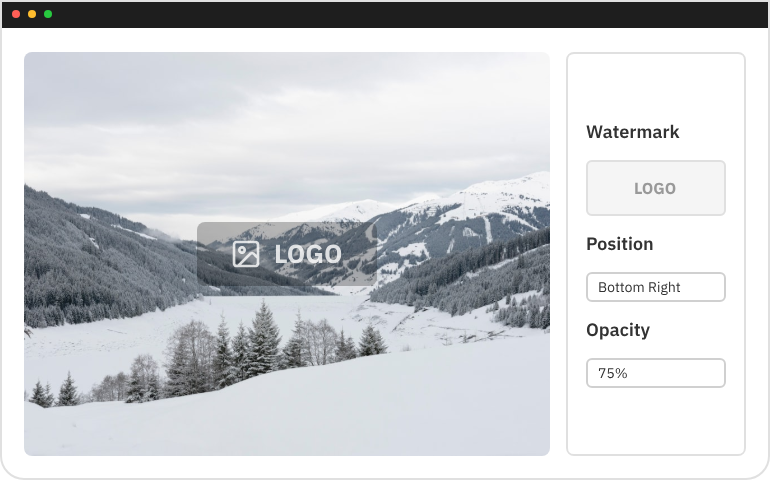The width and height of the screenshot is (770, 480).
Task: Click the image placeholder icon in the watermark overlay
Action: tap(246, 254)
